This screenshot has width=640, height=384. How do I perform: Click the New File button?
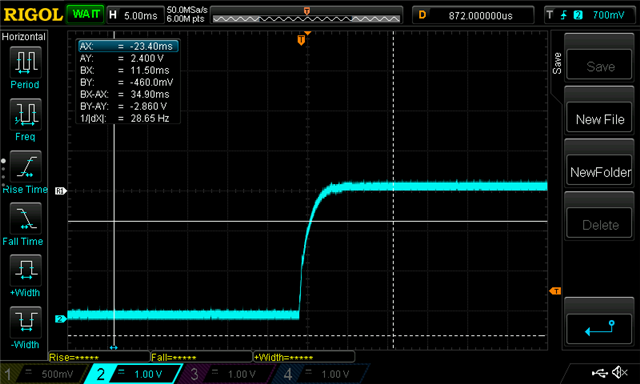pyautogui.click(x=599, y=119)
